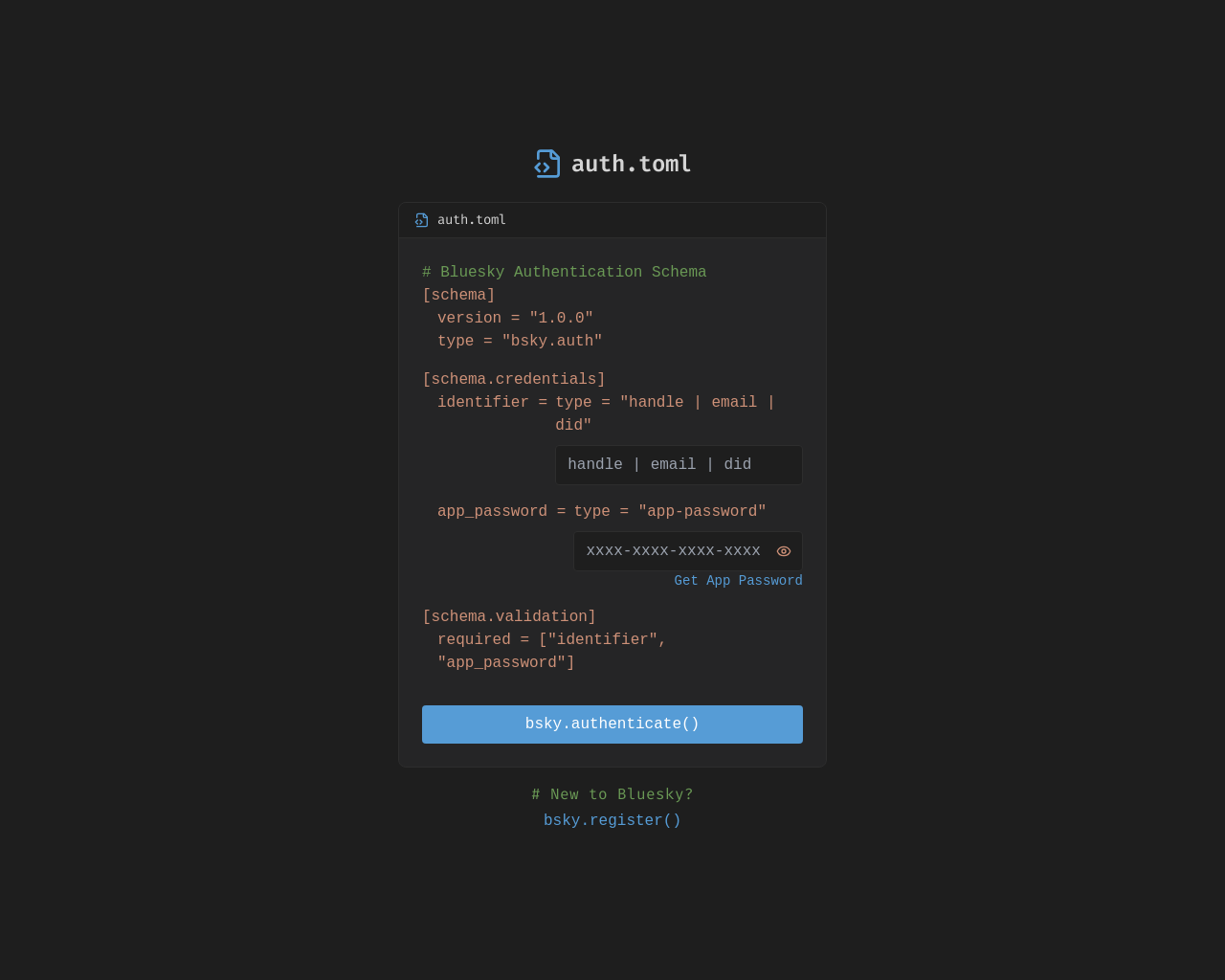Toggle app password visibility eye icon
Image resolution: width=1225 pixels, height=980 pixels.
tap(784, 551)
